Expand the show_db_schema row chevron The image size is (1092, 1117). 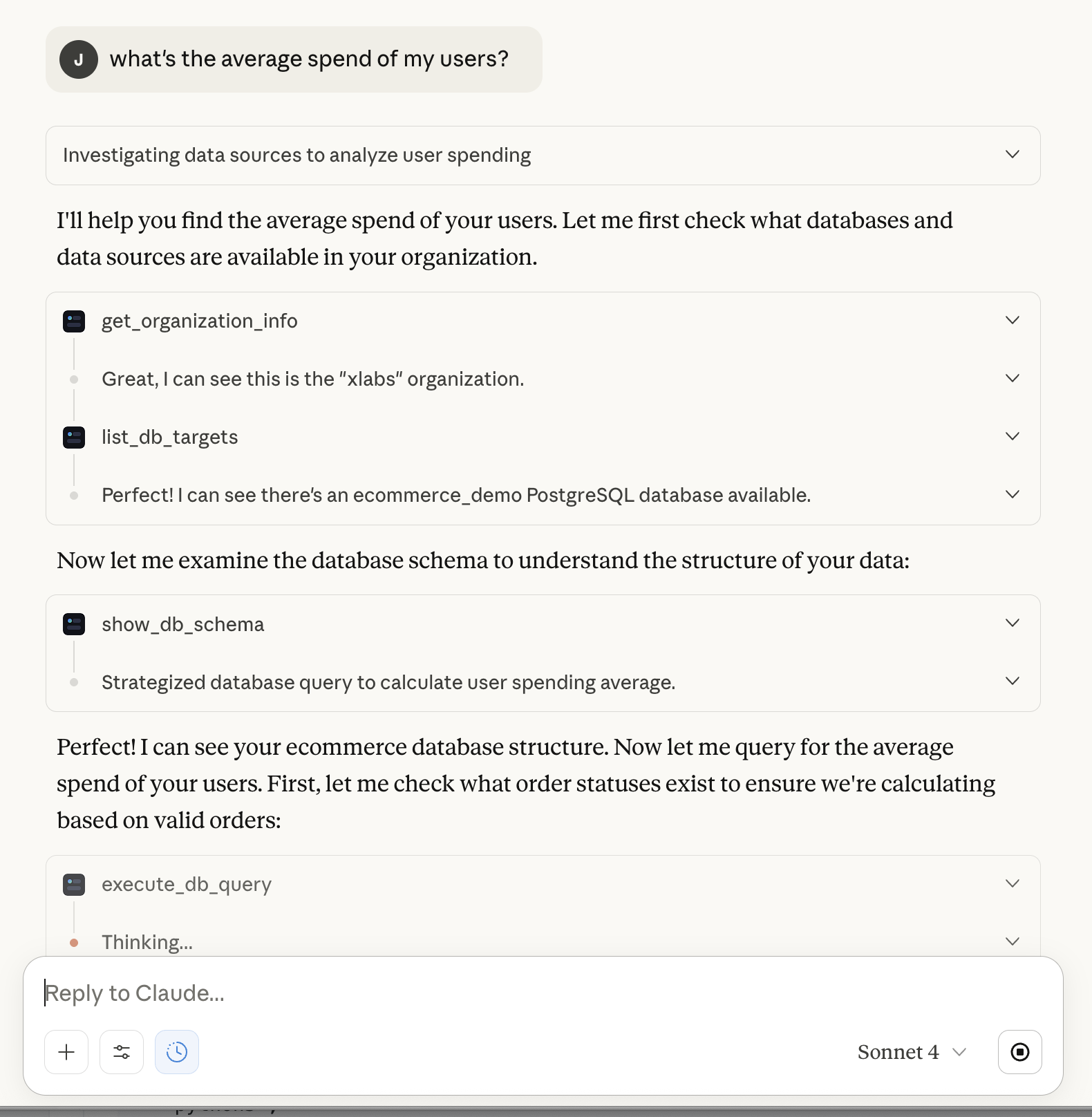[x=1012, y=623]
